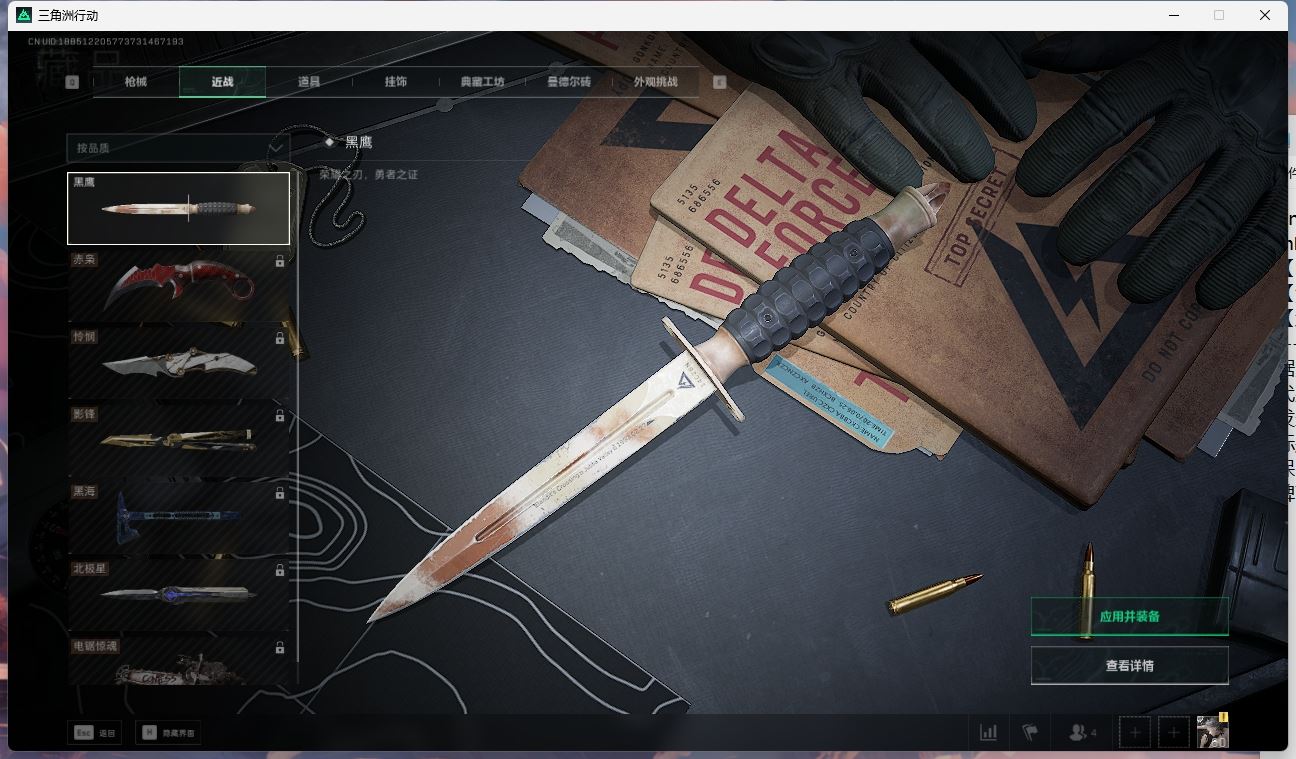The image size is (1296, 759).
Task: Click the first empty squad slot plus
Action: point(1135,732)
